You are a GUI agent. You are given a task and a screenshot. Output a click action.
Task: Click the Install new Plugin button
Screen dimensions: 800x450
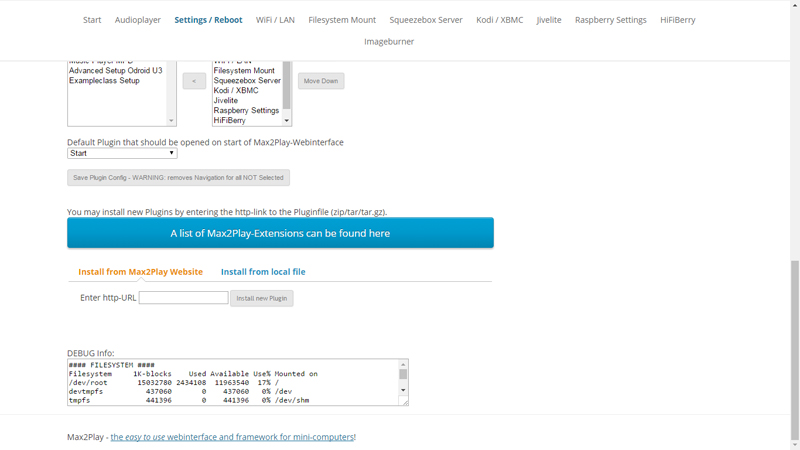point(262,298)
